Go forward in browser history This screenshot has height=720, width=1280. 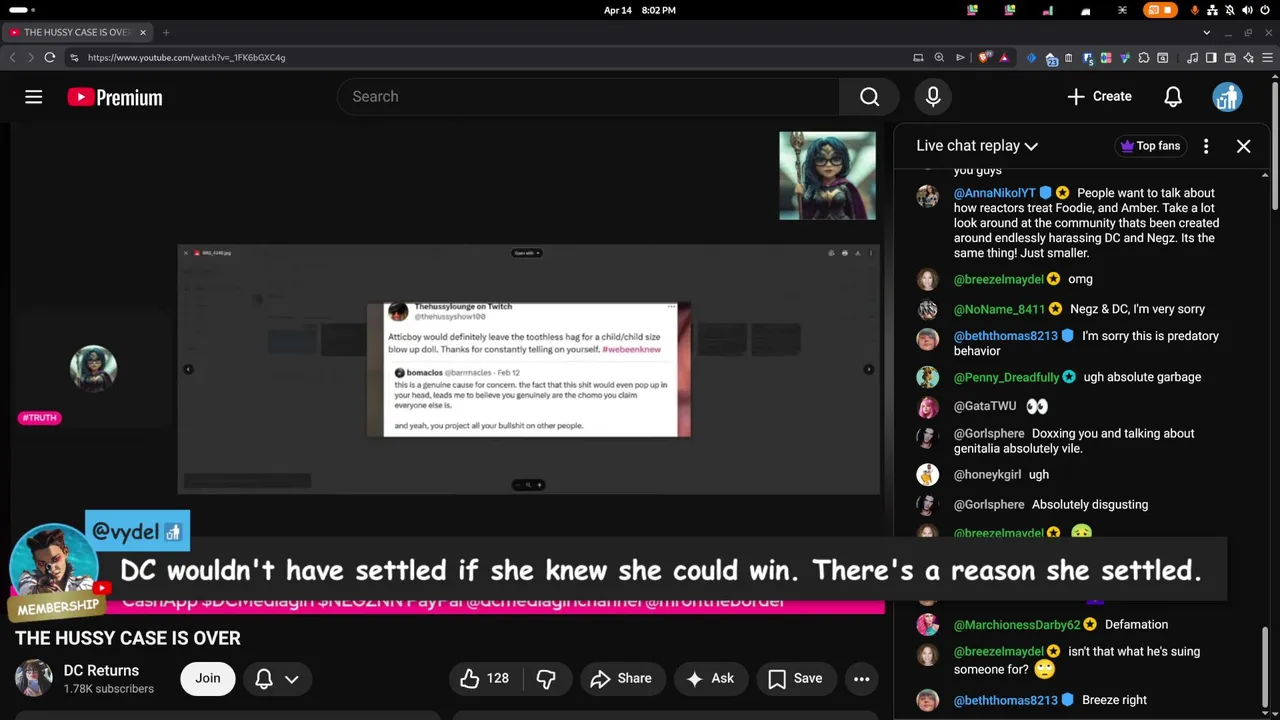(30, 57)
